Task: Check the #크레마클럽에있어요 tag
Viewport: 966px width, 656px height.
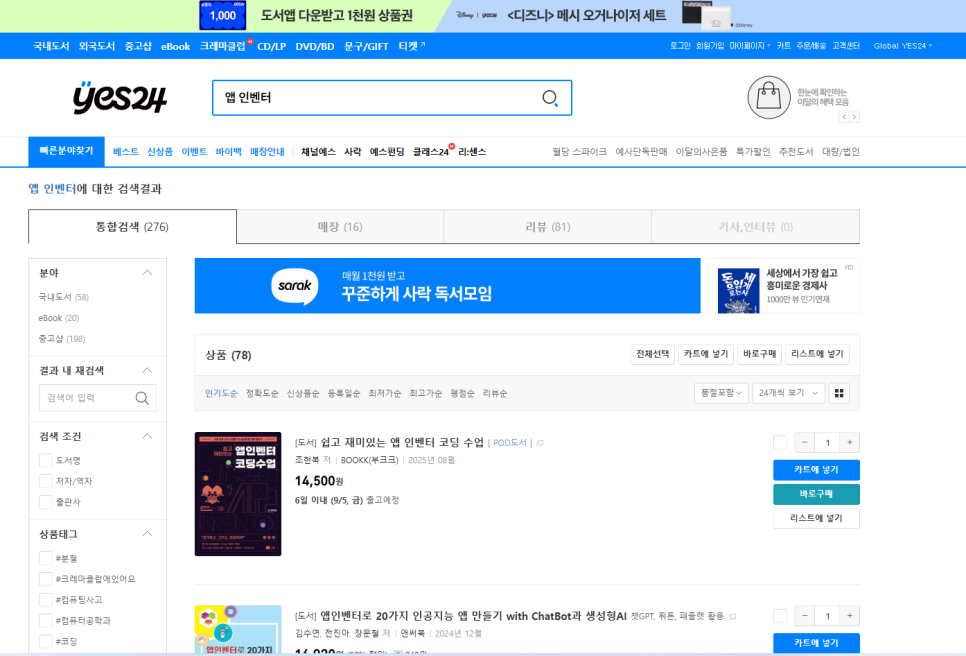Action: 45,579
